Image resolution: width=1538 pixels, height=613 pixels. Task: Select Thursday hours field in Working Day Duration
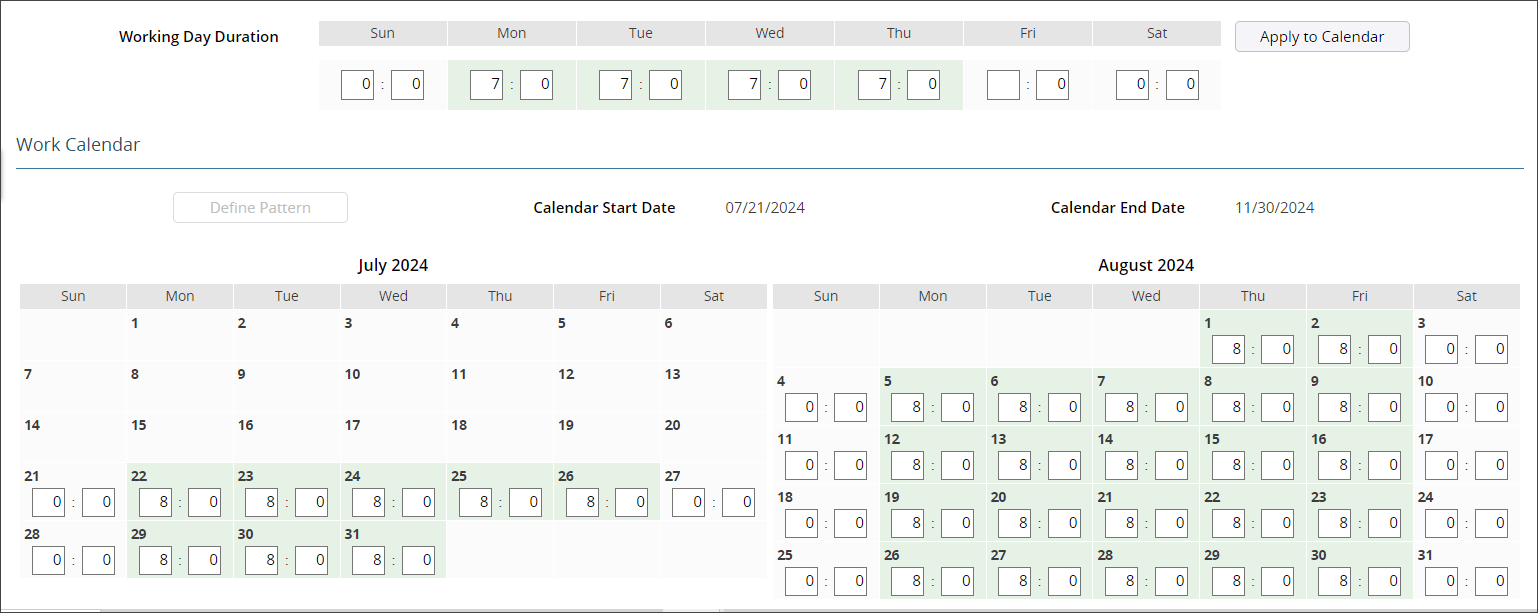pyautogui.click(x=874, y=85)
